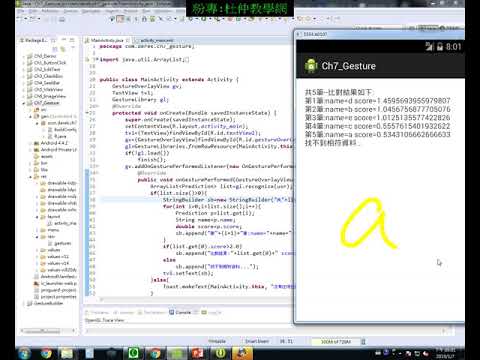Click the 'Writable' status bar entry

[217, 341]
